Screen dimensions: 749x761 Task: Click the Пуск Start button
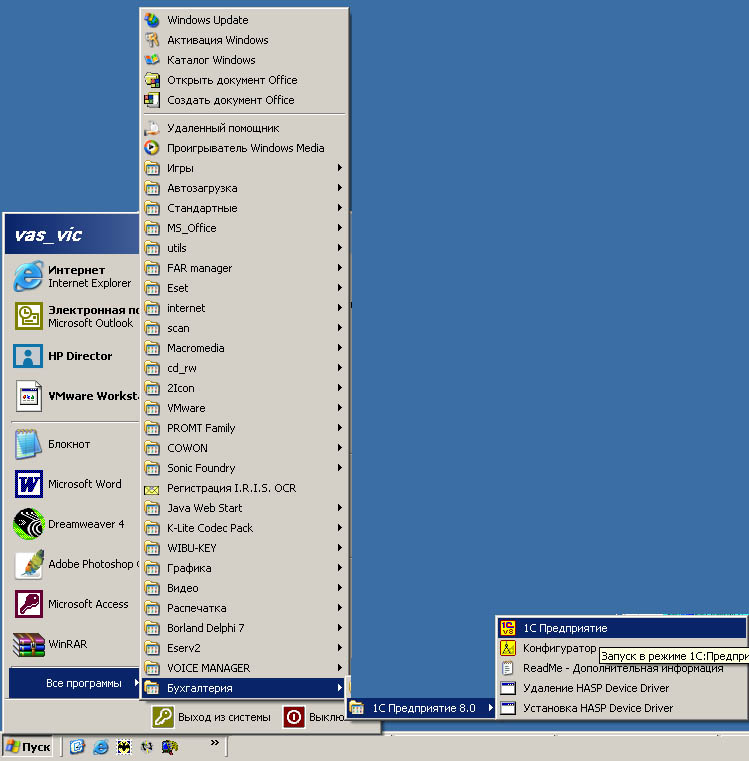click(29, 746)
